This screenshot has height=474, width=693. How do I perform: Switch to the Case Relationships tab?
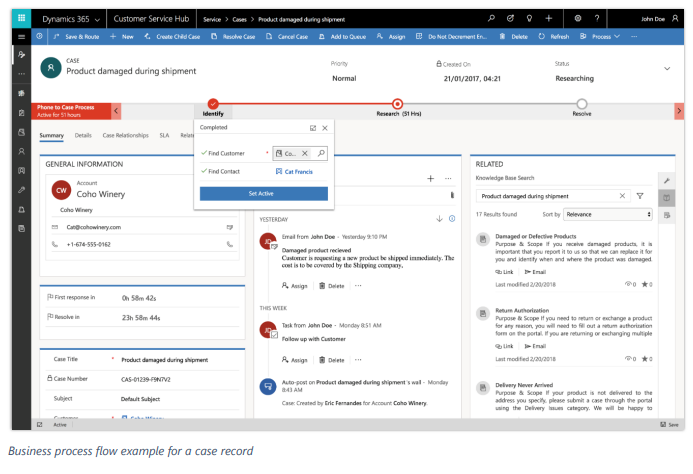coord(126,135)
